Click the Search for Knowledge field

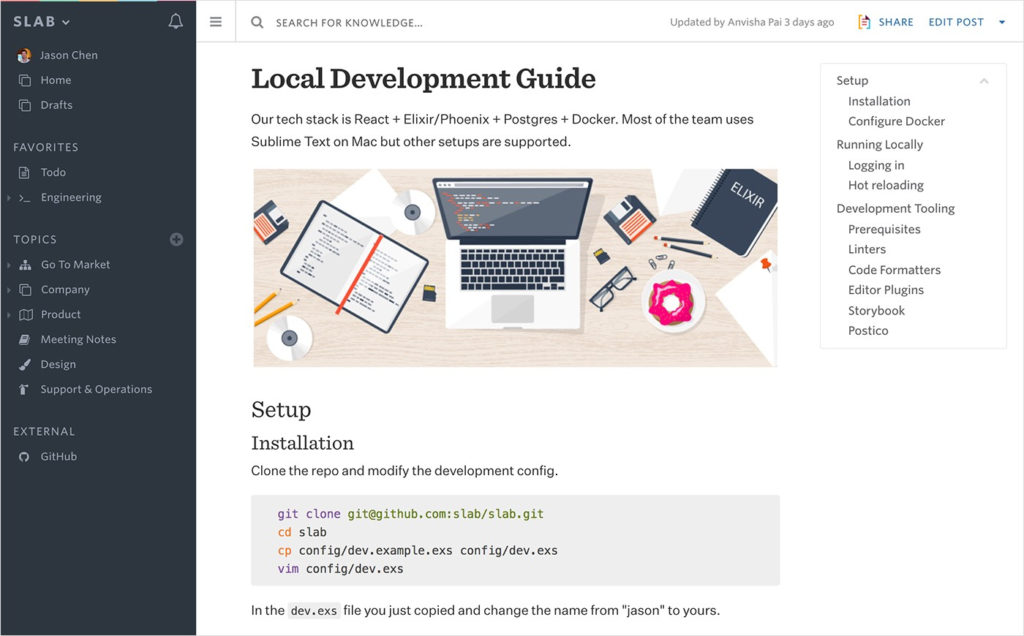click(x=400, y=22)
